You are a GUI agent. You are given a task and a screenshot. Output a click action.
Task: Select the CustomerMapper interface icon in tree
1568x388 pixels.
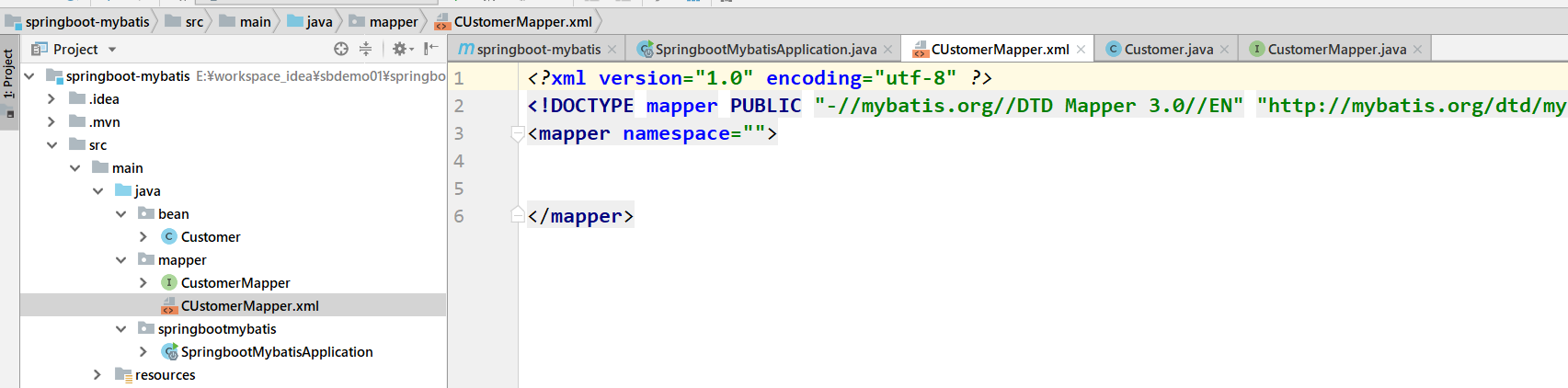[x=169, y=282]
